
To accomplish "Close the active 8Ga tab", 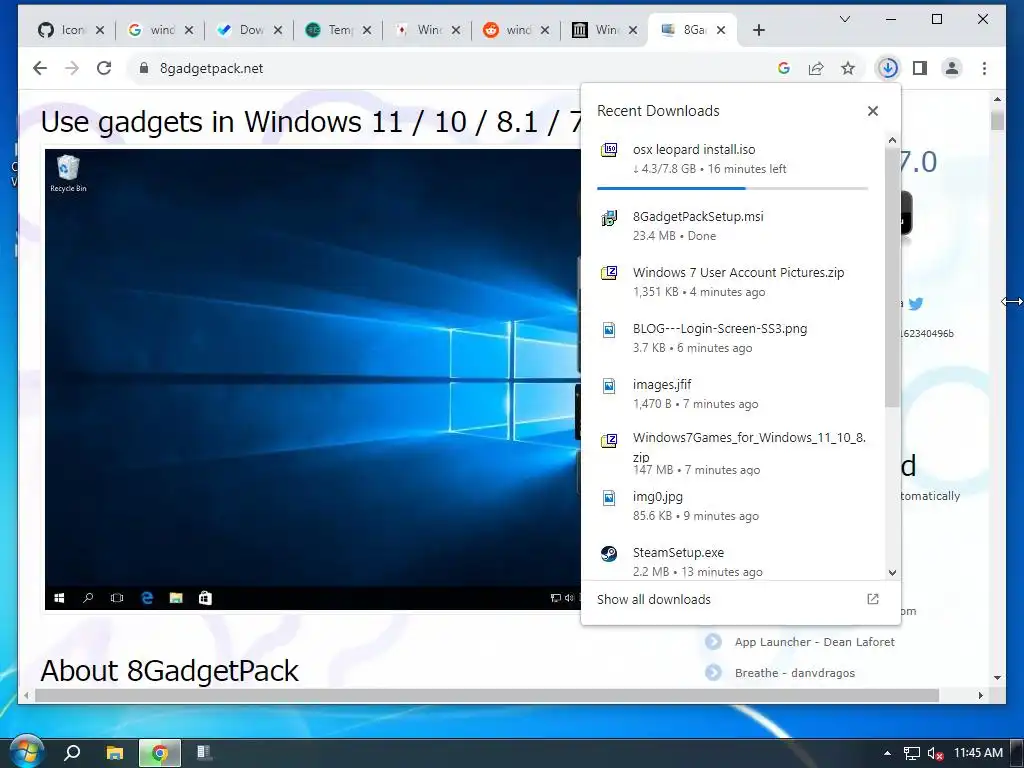I will 721,30.
